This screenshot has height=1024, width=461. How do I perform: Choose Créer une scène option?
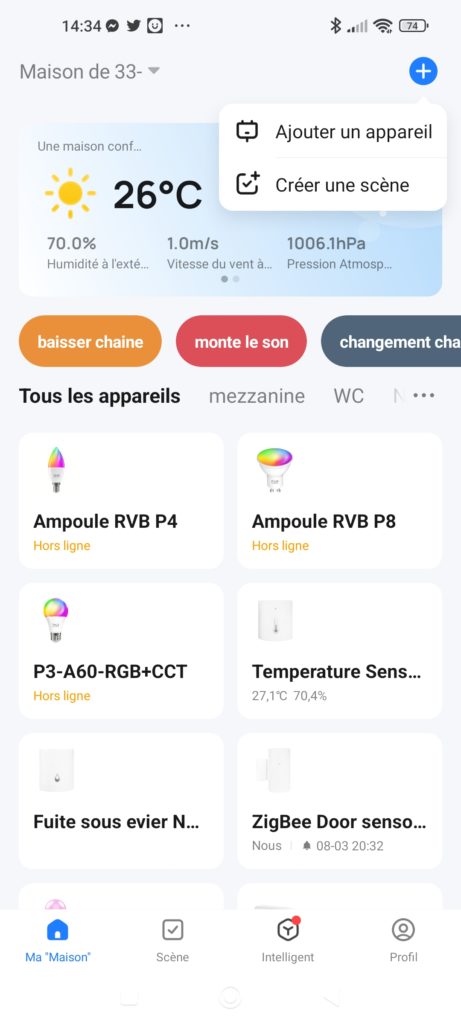tap(333, 185)
